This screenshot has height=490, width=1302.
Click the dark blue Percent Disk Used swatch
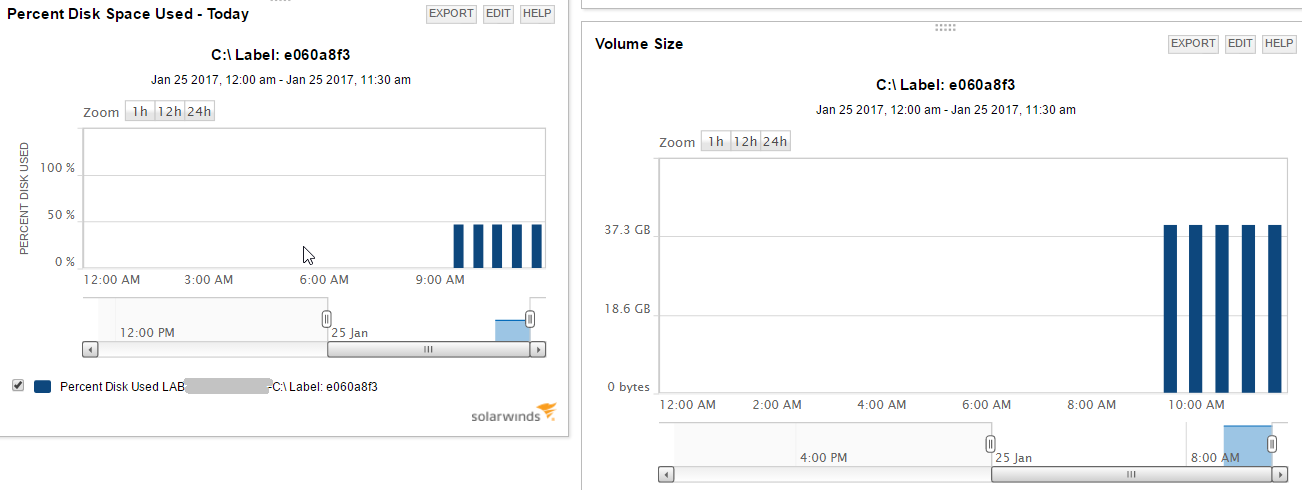pyautogui.click(x=42, y=386)
